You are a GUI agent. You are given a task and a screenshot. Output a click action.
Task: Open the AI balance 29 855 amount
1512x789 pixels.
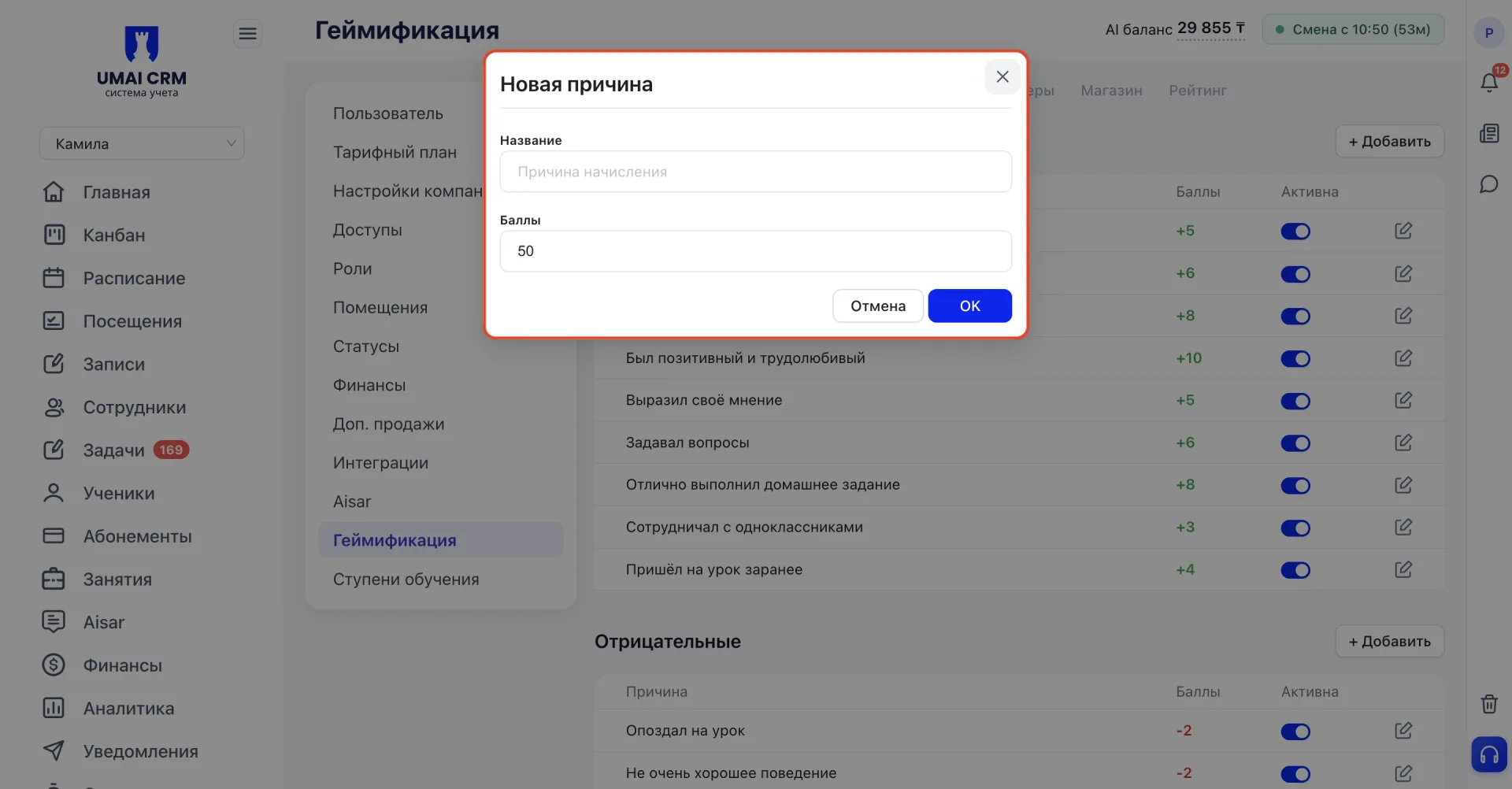(x=1210, y=28)
